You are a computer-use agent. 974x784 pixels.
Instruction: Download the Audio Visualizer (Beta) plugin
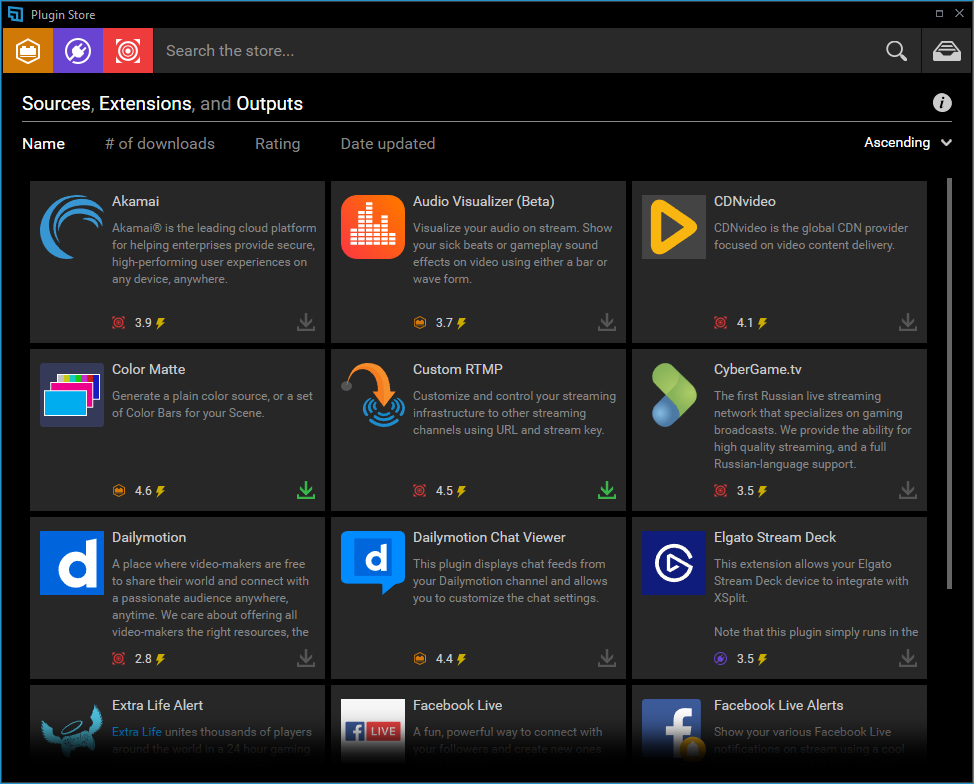coord(607,322)
